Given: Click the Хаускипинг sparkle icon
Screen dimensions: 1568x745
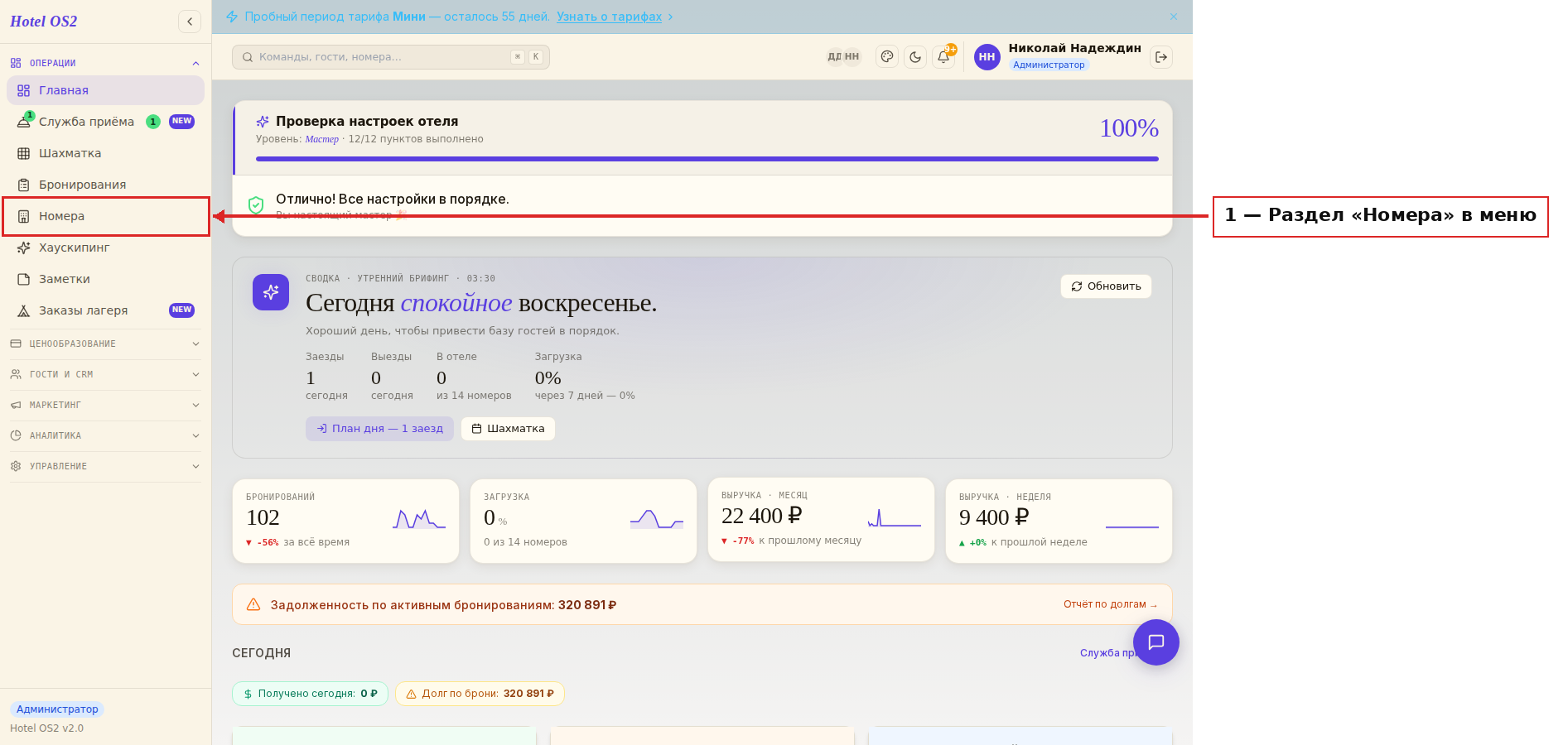Looking at the screenshot, I should point(24,248).
